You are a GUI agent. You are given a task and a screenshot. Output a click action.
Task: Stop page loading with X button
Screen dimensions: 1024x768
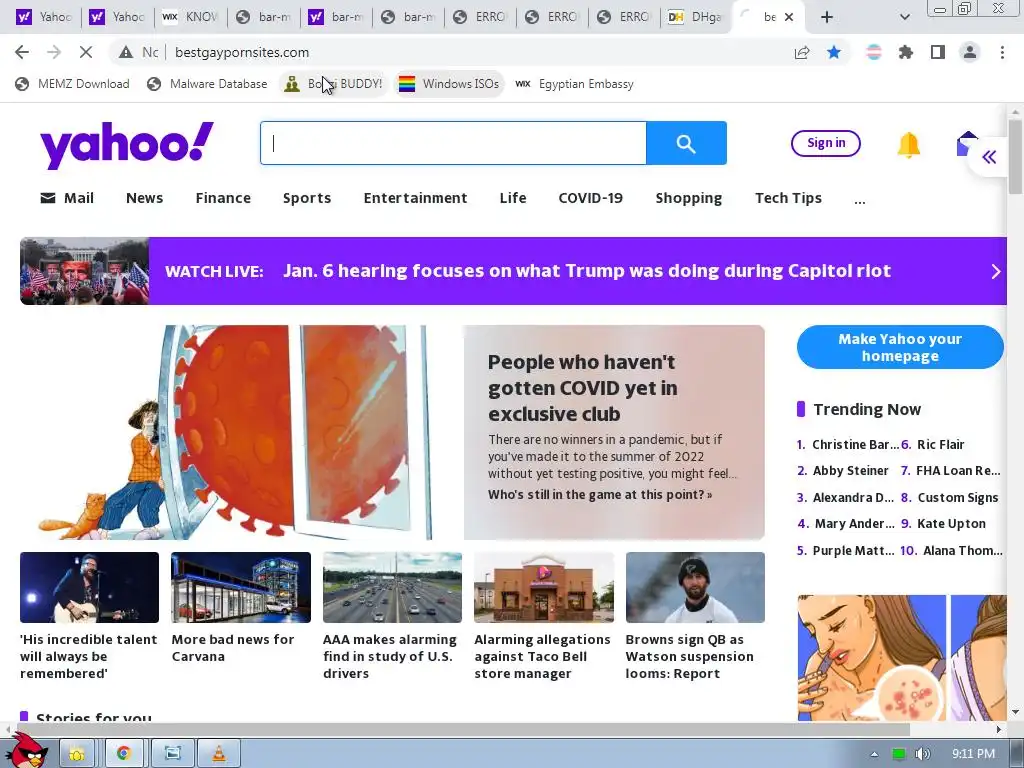pyautogui.click(x=86, y=52)
